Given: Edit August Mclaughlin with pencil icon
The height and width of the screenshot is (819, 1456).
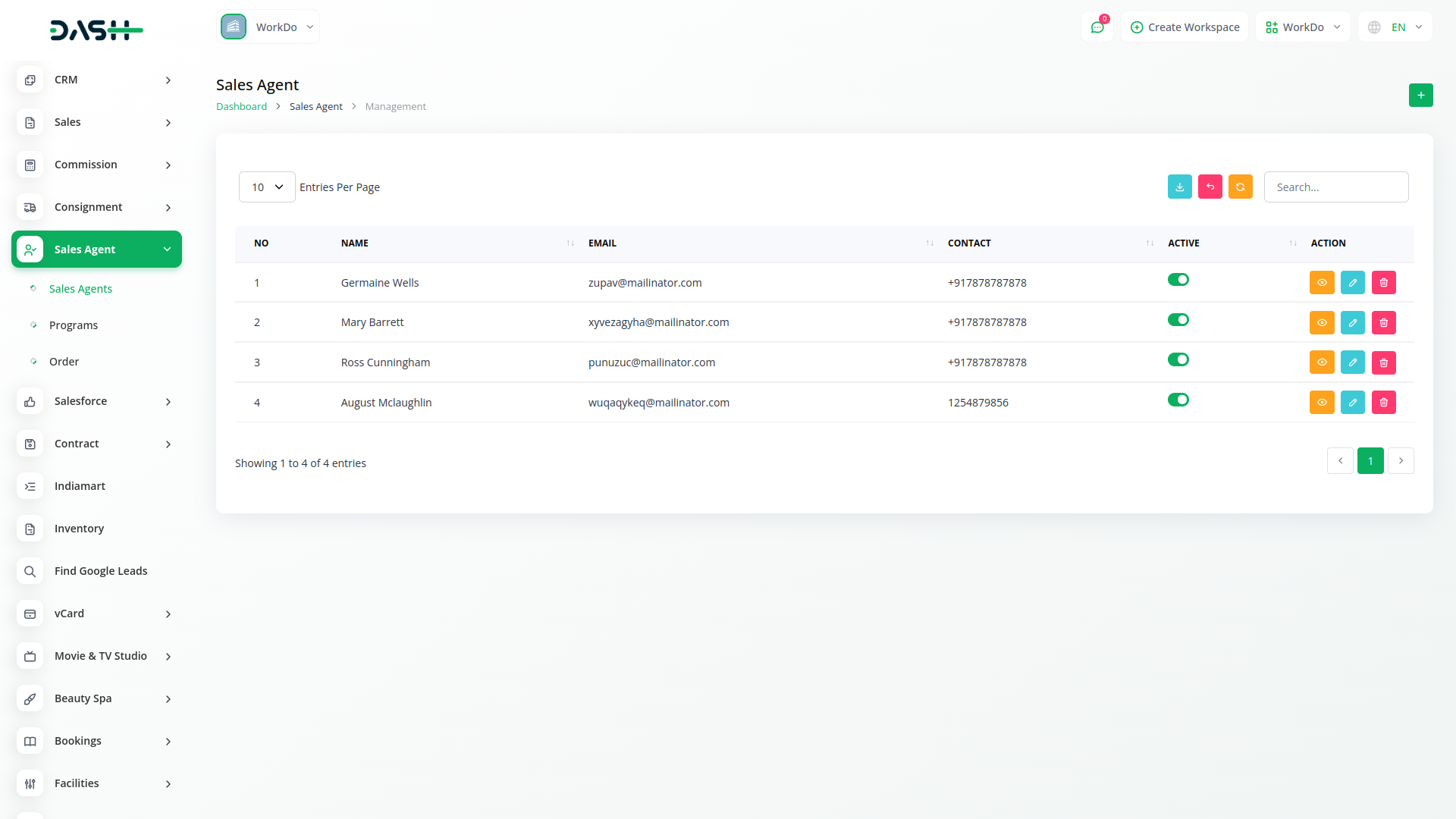Looking at the screenshot, I should 1352,402.
